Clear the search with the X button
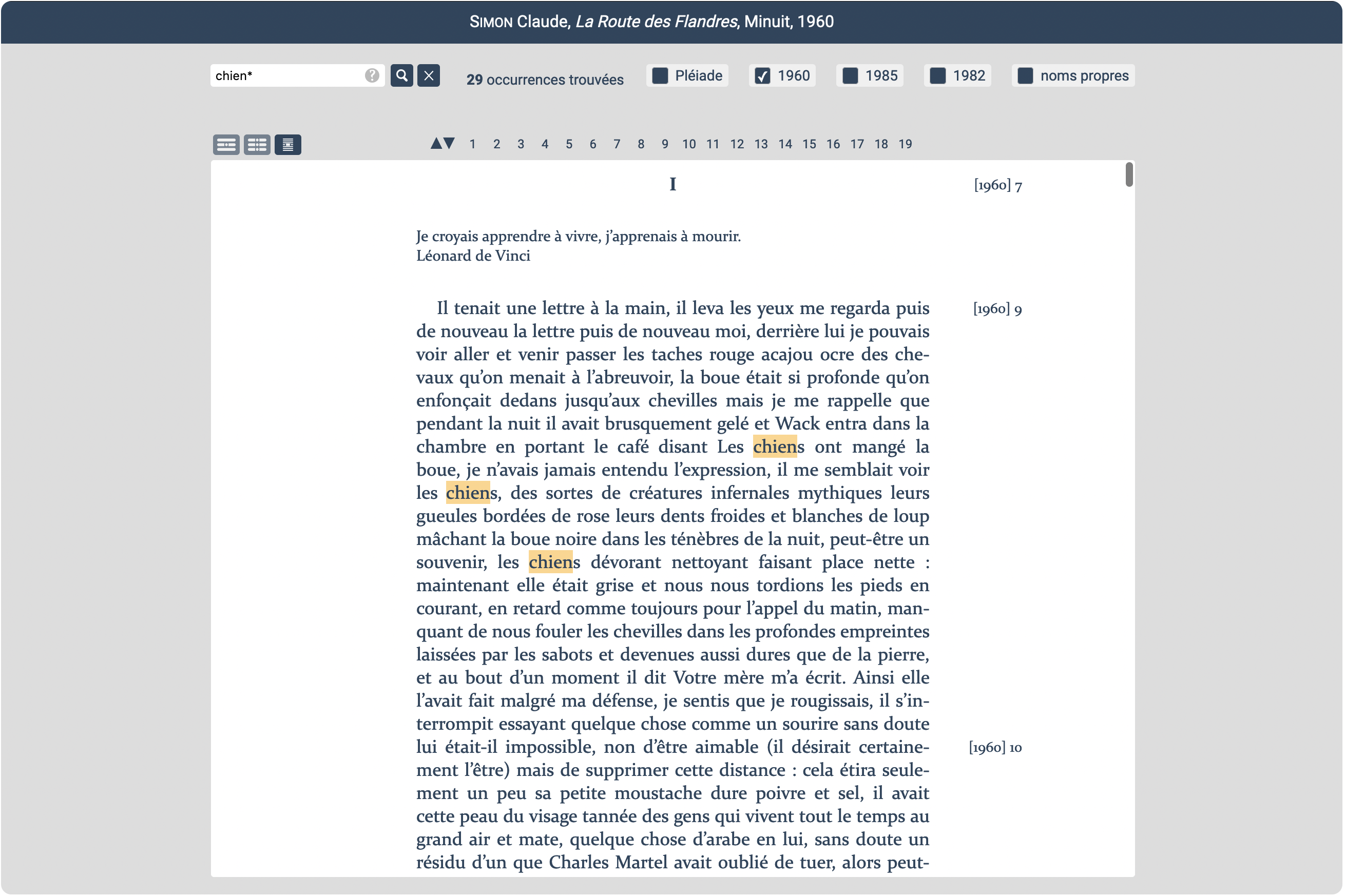This screenshot has width=1345, height=896. coord(429,75)
